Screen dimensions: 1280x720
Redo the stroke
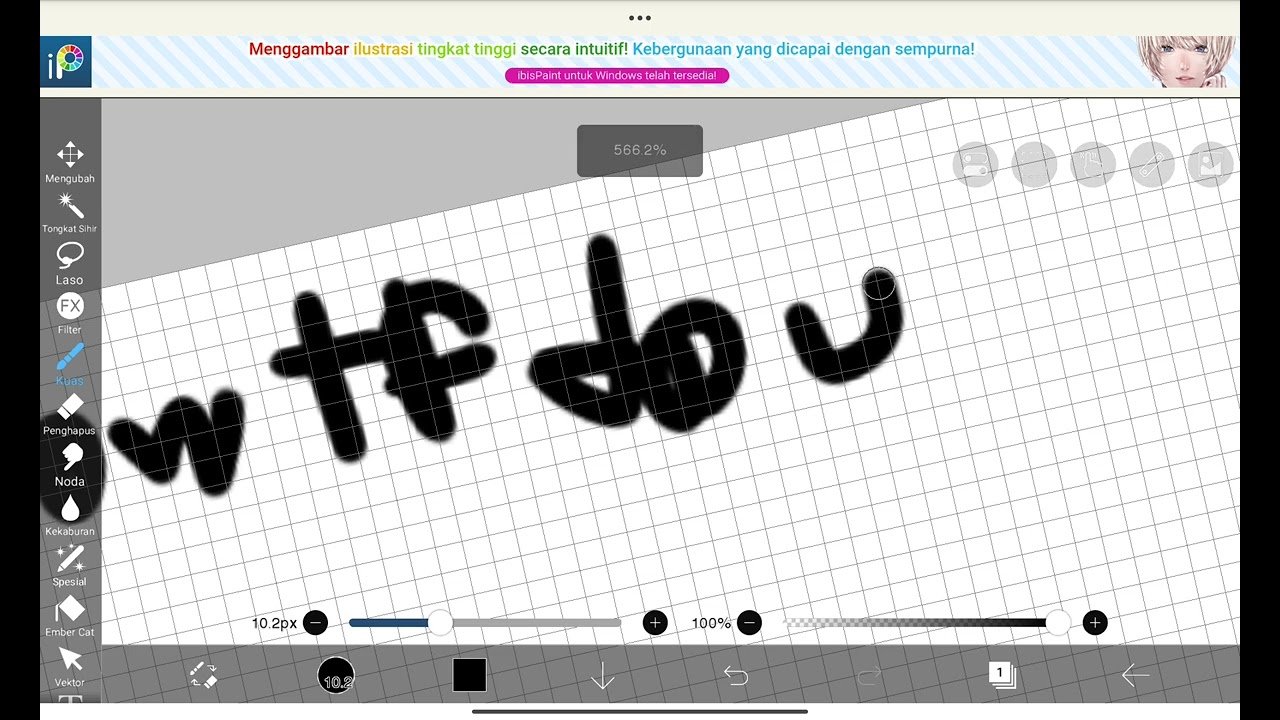(x=869, y=676)
